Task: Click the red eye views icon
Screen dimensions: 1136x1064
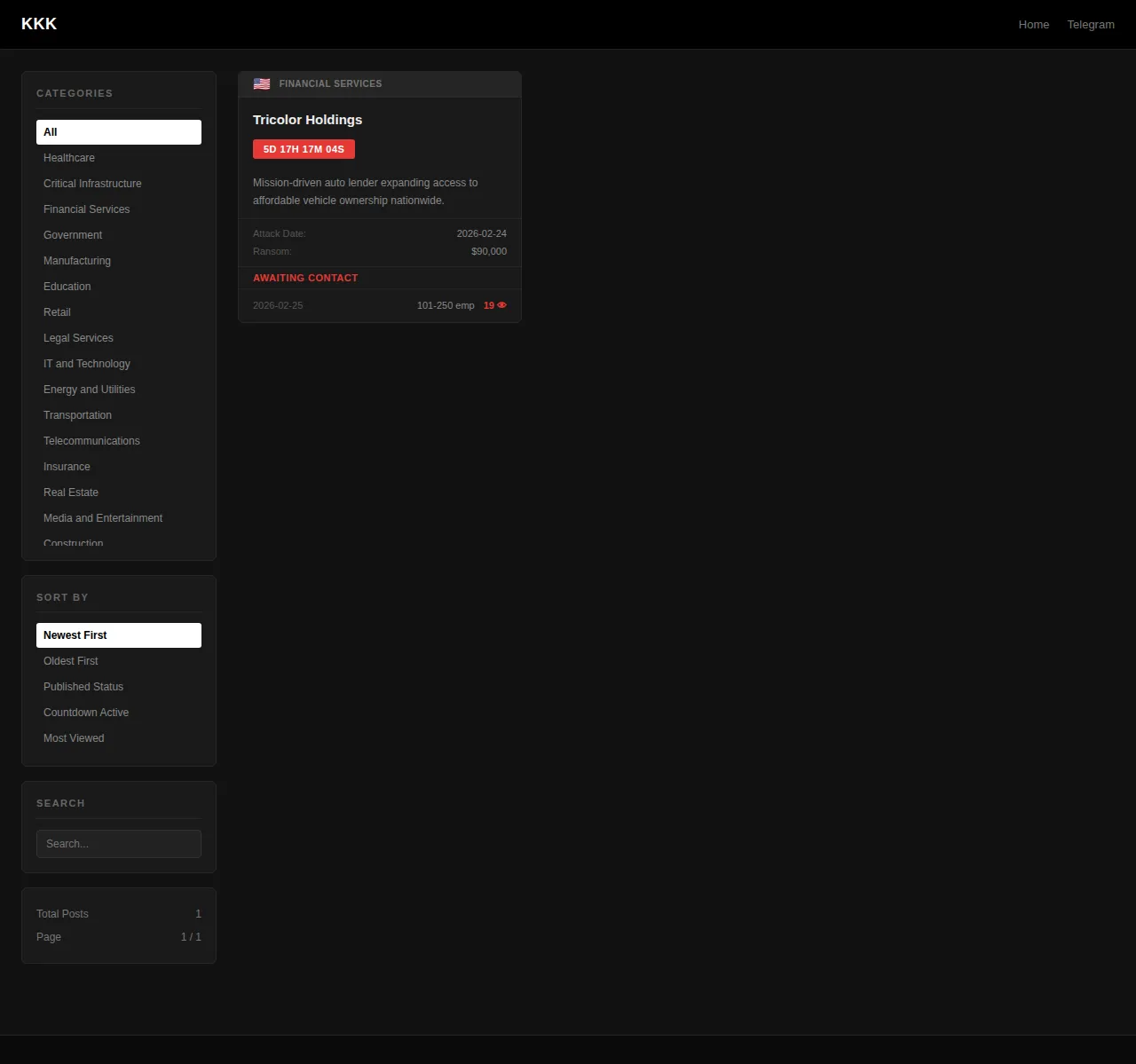Action: click(502, 305)
